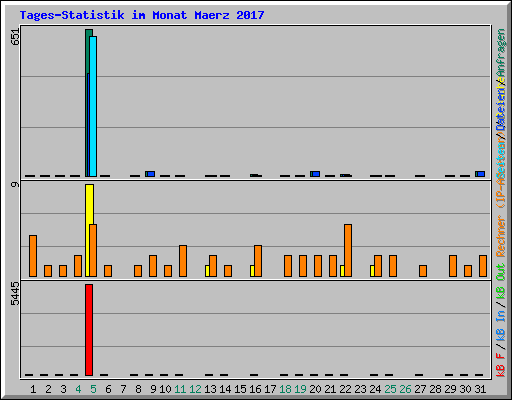Image resolution: width=512 pixels, height=400 pixels.
Task: Click the tall red kB bar on day 5
Action: point(89,330)
